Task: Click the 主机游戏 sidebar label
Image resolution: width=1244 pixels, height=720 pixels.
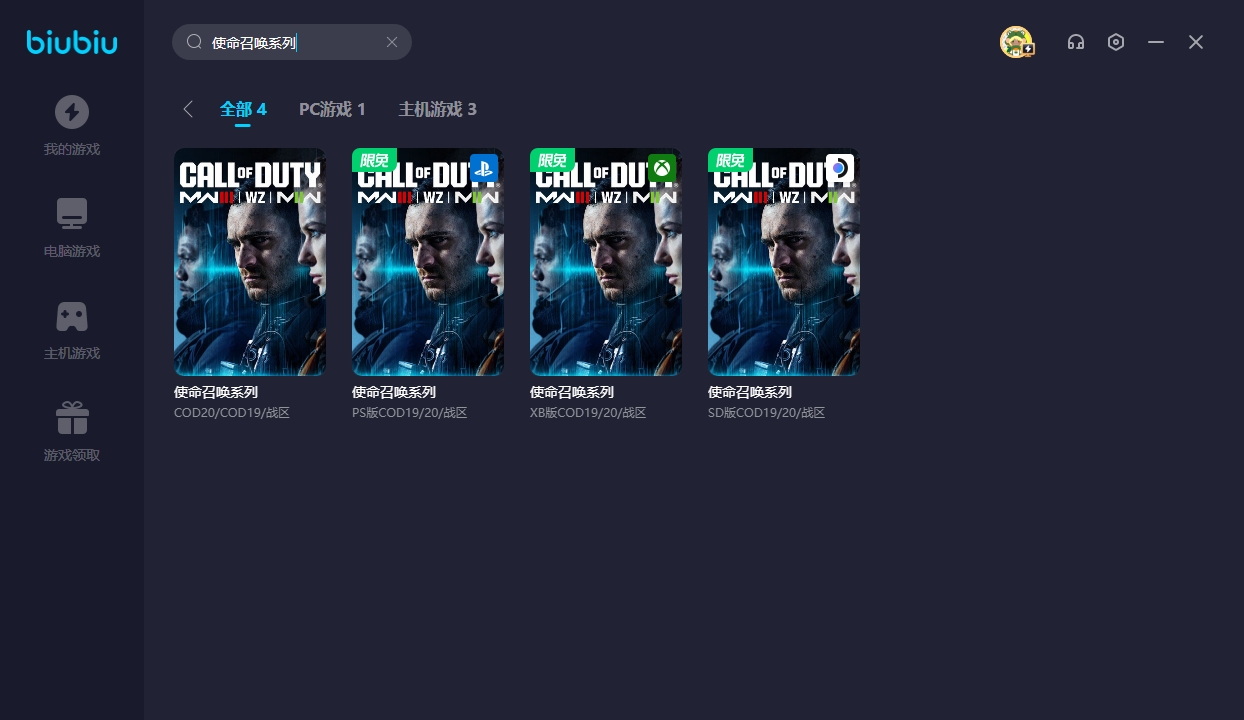Action: click(x=72, y=354)
